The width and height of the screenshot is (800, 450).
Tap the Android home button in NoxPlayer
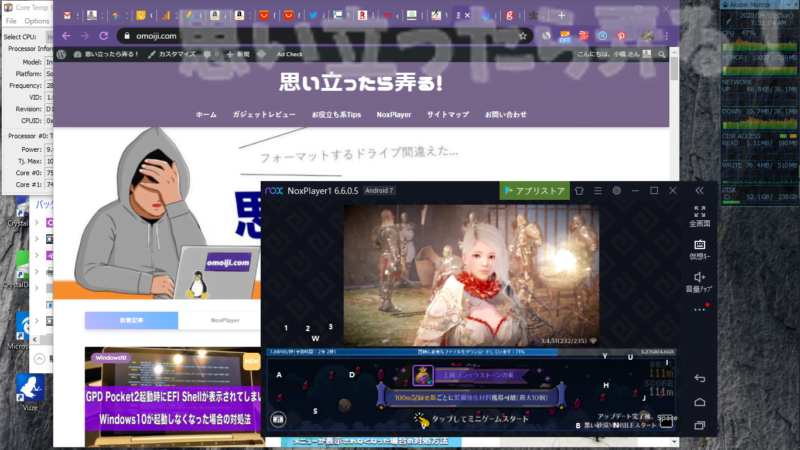coord(699,402)
